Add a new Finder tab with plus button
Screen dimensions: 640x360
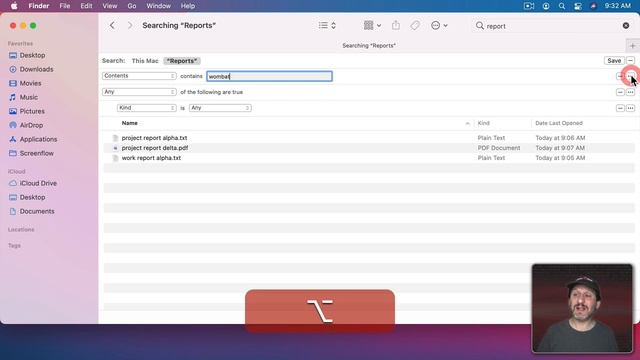632,46
